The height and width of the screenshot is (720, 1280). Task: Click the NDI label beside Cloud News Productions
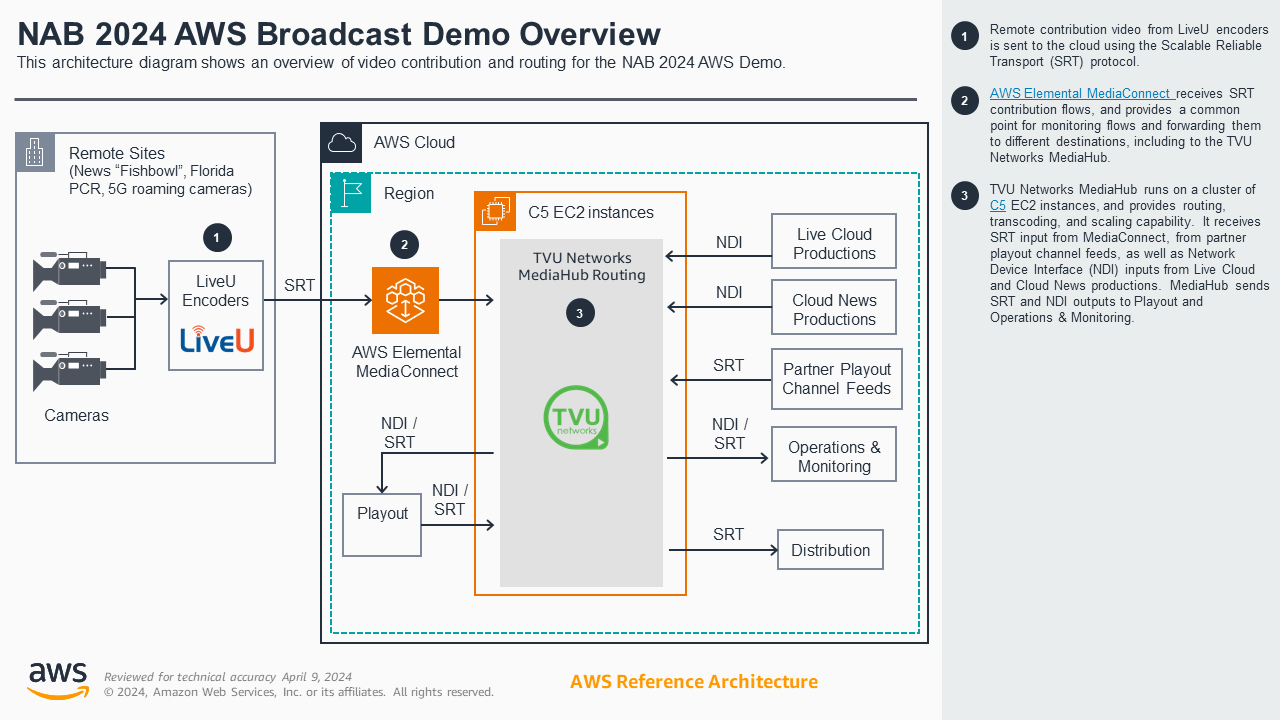(729, 292)
